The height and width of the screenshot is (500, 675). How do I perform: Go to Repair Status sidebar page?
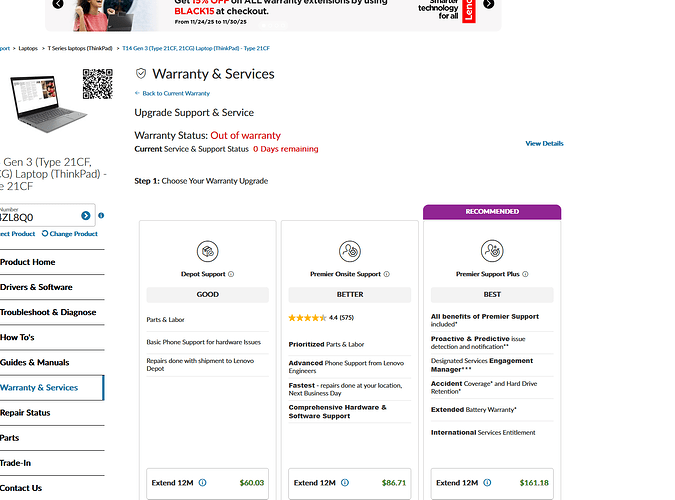(x=25, y=412)
